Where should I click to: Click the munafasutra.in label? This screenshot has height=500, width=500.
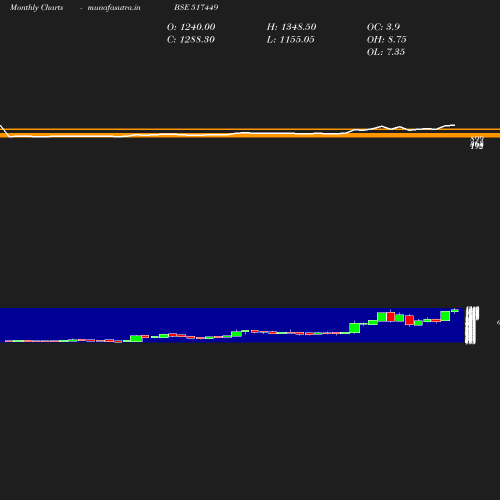[x=114, y=7]
